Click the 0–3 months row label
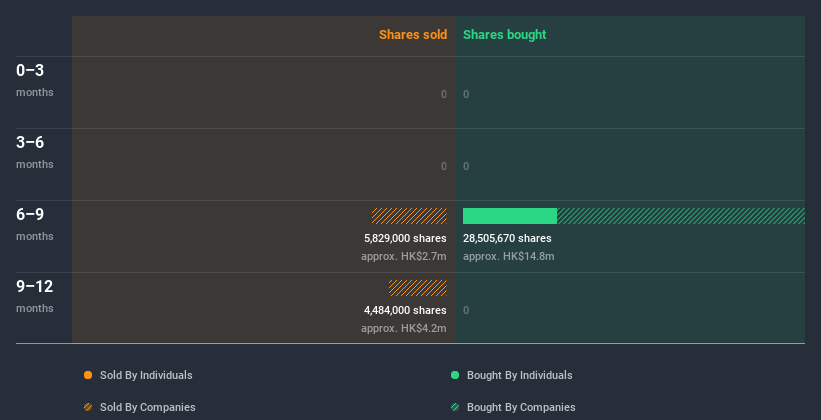Viewport: 821px width, 420px height. click(35, 80)
